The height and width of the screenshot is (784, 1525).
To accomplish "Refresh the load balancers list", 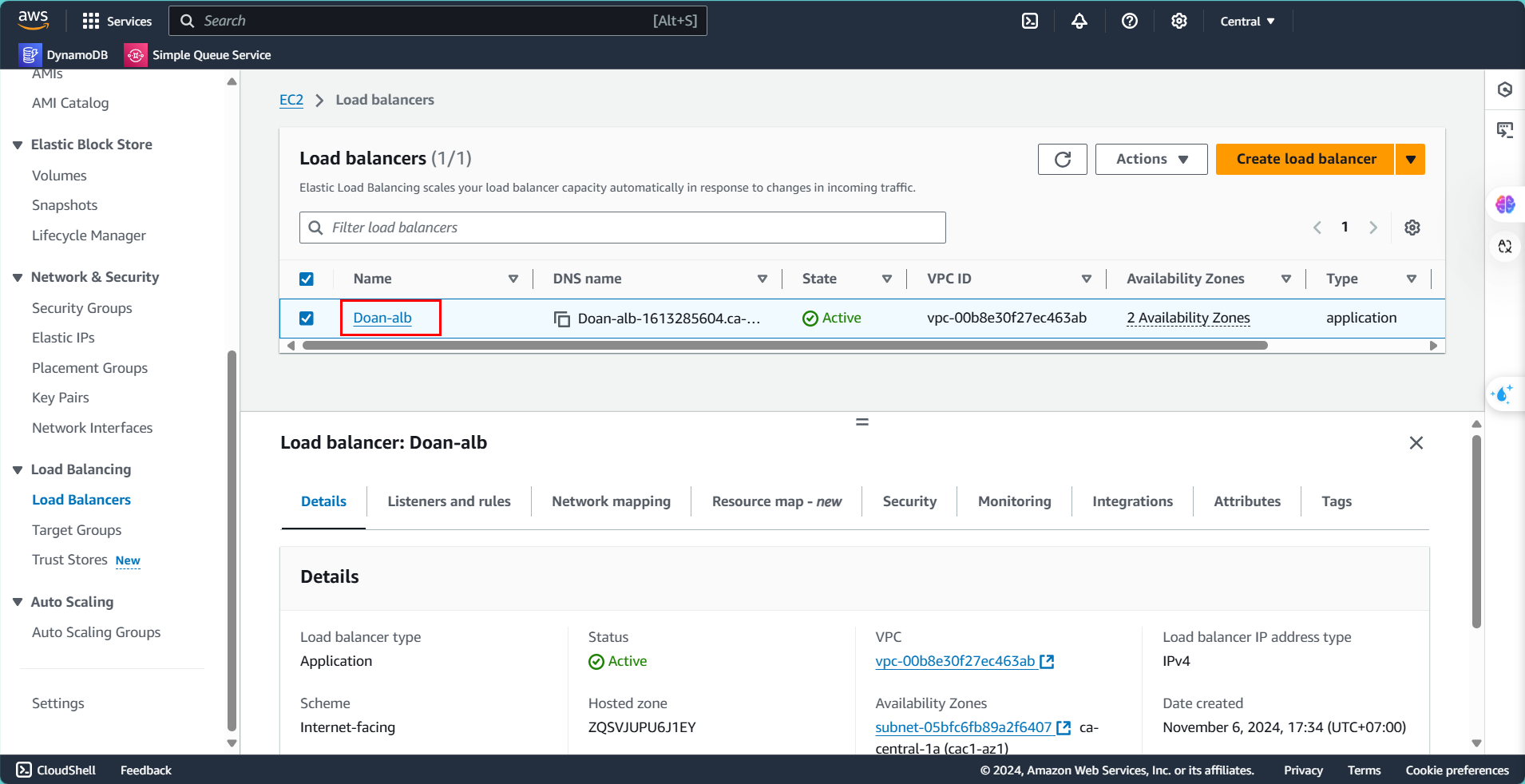I will pyautogui.click(x=1063, y=159).
